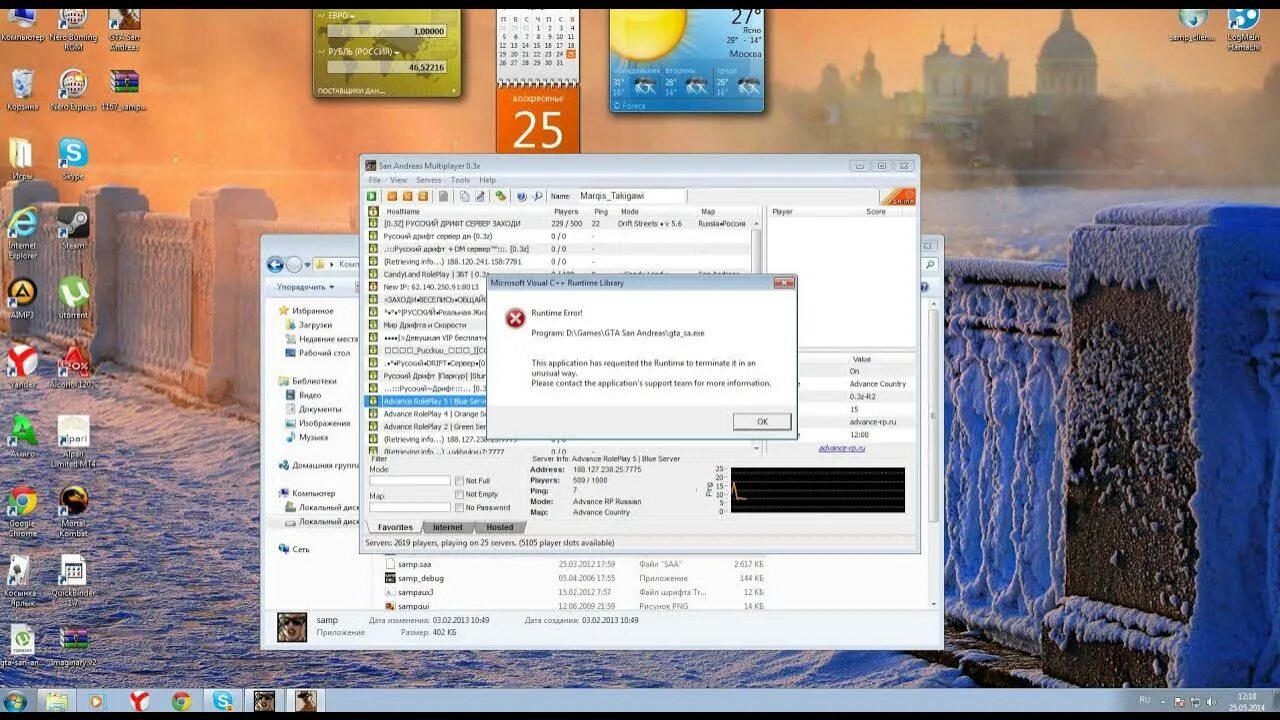
Task: Switch to Hosted tab
Action: (x=499, y=527)
